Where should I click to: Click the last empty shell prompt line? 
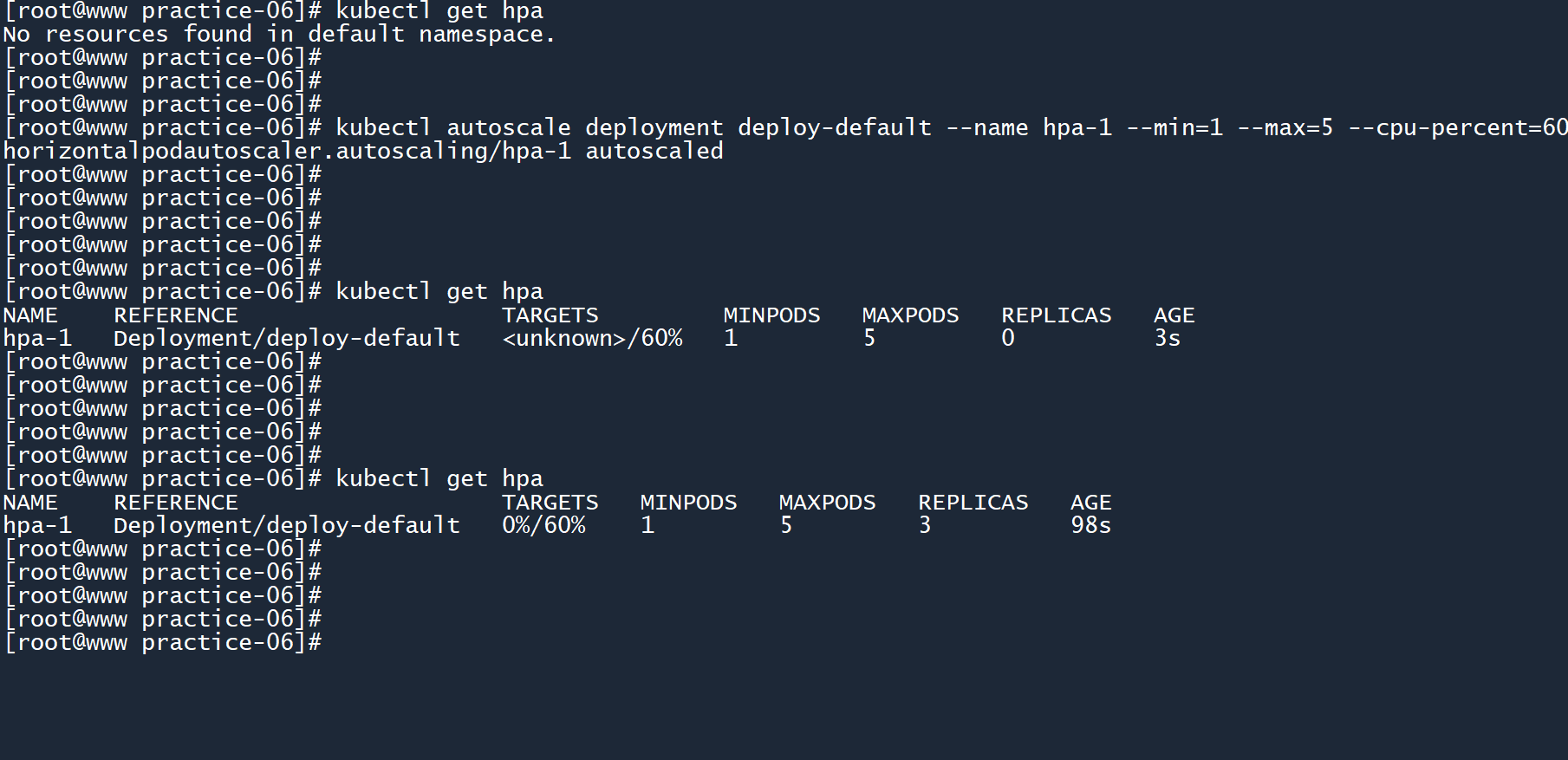pyautogui.click(x=163, y=643)
